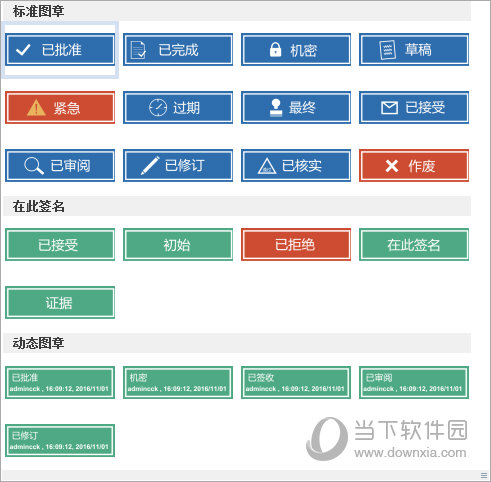The width and height of the screenshot is (491, 482).
Task: Click the 在此签名 section header
Action: point(237,206)
